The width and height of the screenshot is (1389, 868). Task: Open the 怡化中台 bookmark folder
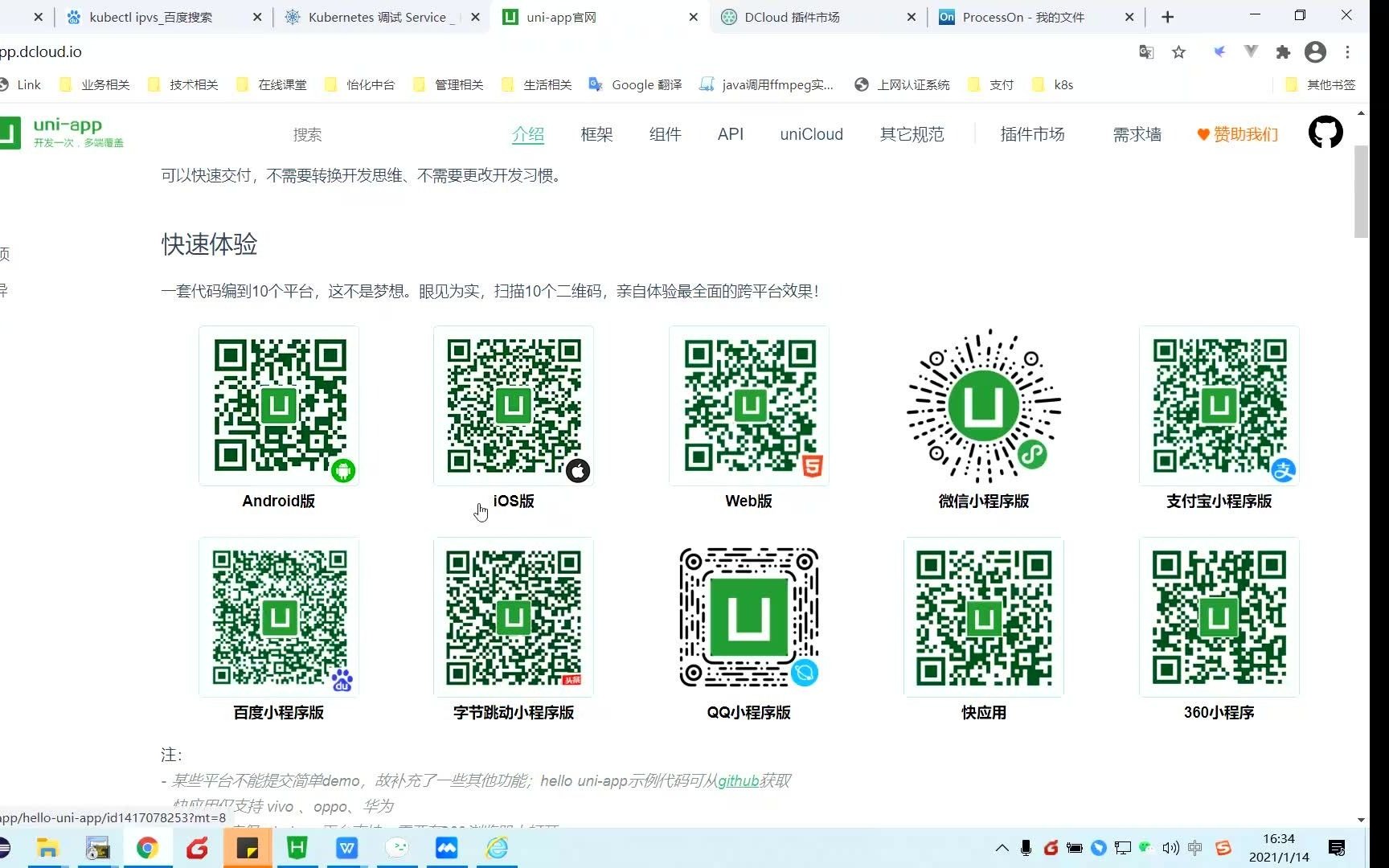[360, 84]
